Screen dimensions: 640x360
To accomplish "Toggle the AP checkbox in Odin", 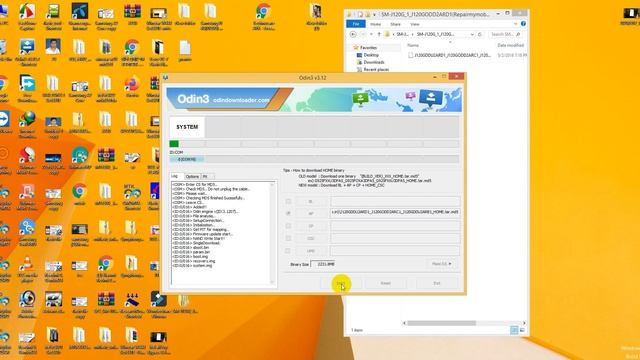I will (288, 213).
